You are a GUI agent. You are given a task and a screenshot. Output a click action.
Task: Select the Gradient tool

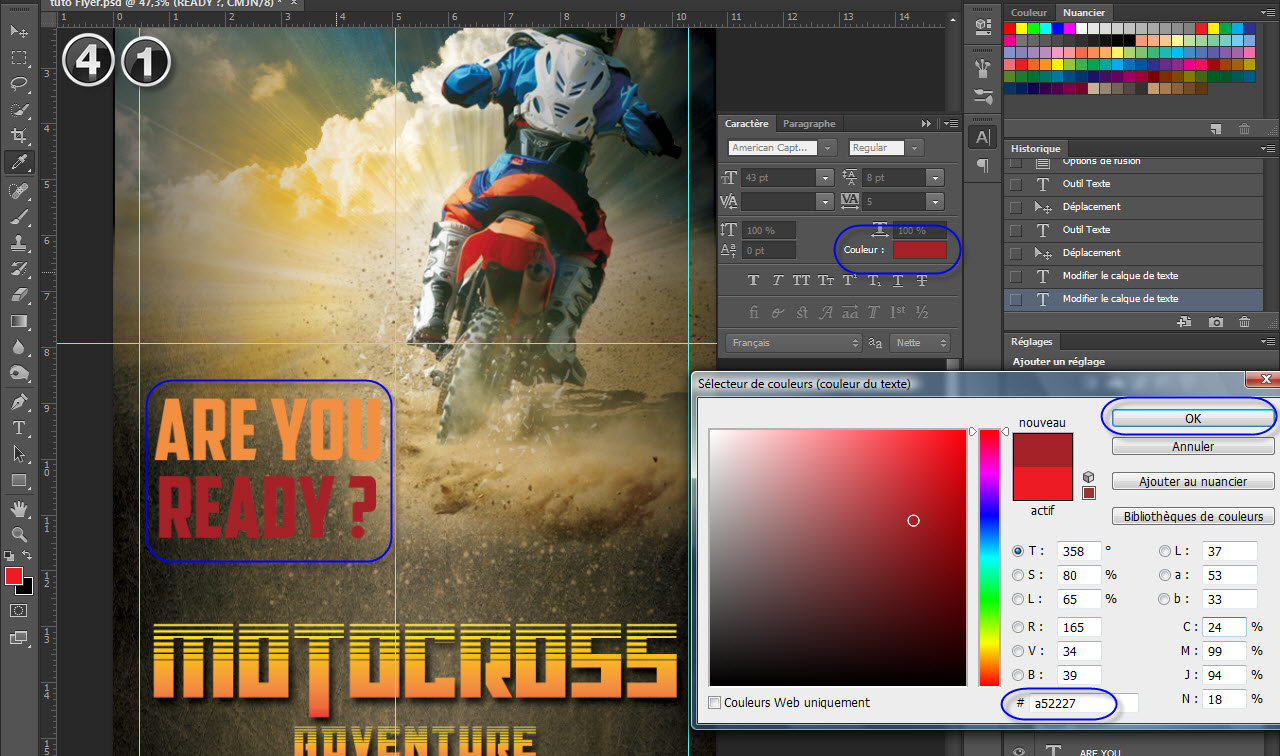click(x=19, y=321)
